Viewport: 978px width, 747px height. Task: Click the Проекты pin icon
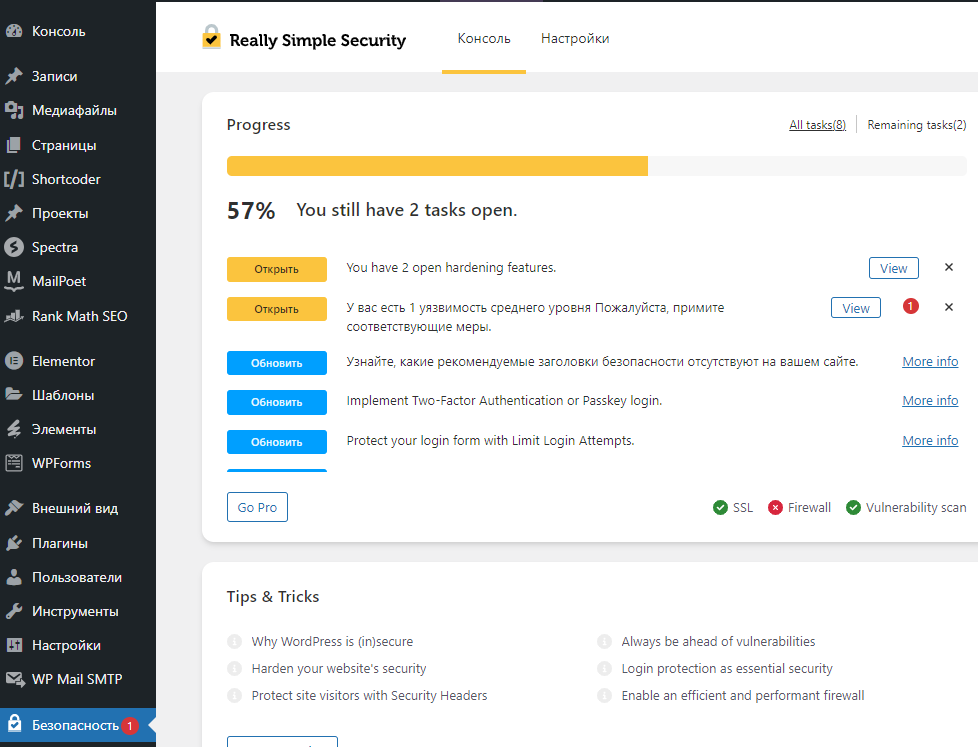(14, 213)
